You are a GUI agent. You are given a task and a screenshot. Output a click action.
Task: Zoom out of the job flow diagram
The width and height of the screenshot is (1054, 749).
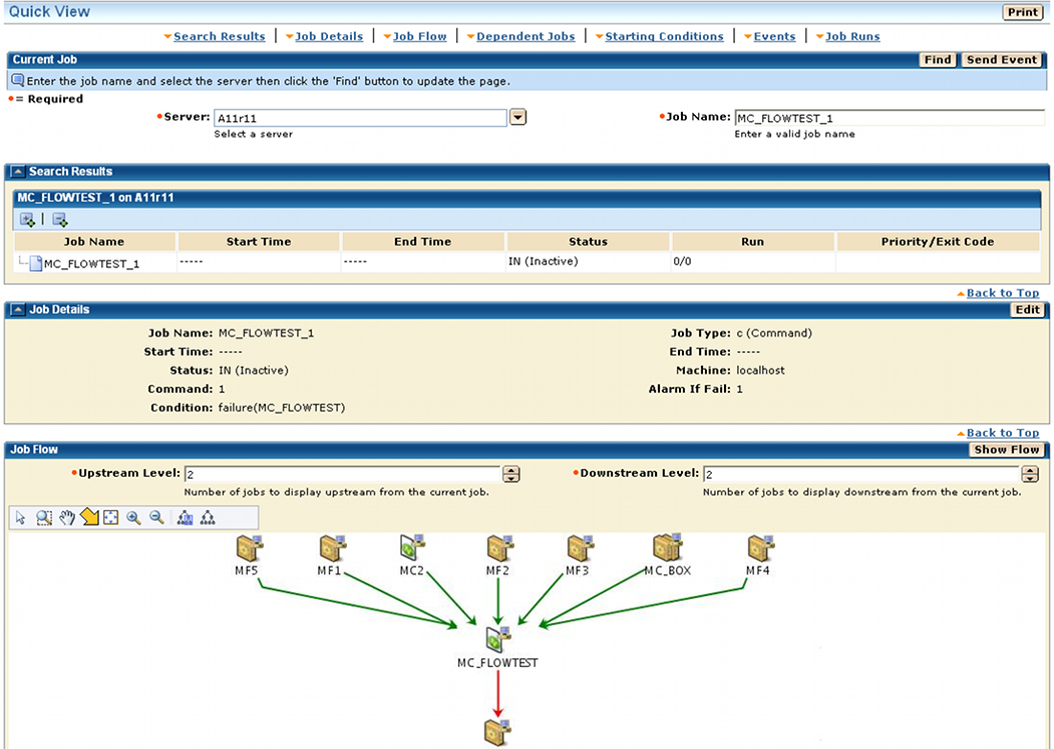[x=156, y=517]
